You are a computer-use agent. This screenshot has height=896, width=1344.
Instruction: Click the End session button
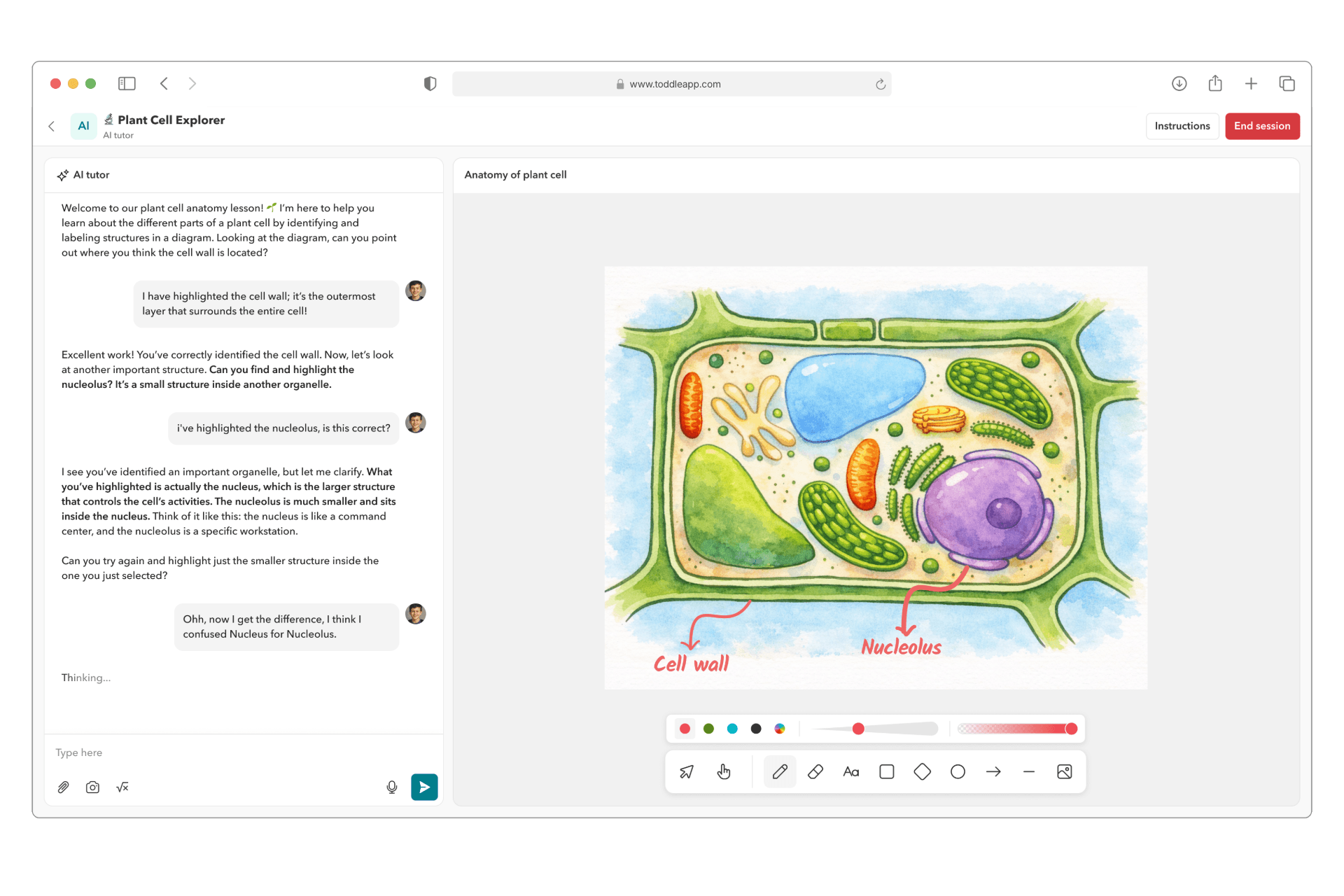point(1261,126)
